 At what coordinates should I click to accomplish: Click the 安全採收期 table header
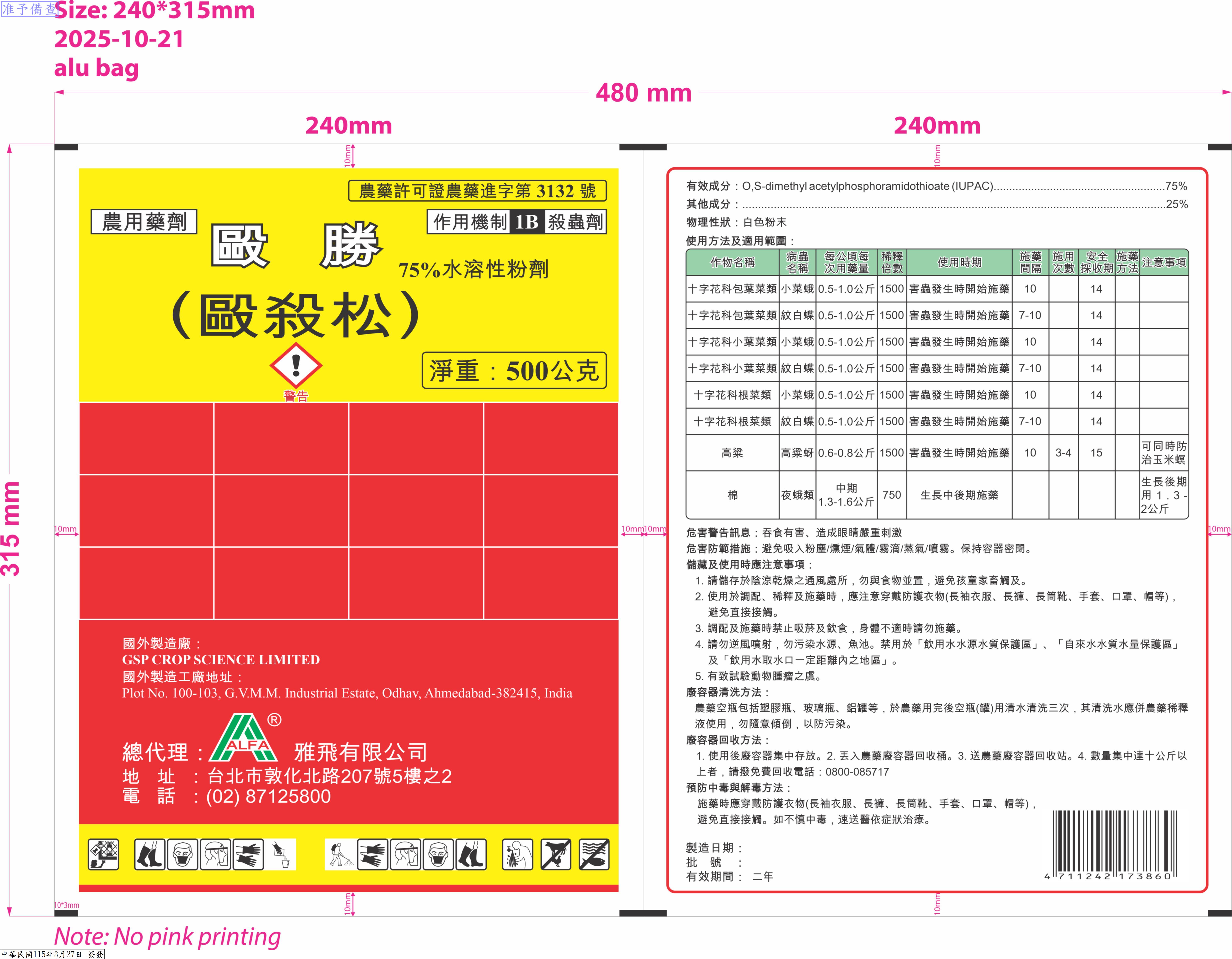coord(1097,262)
